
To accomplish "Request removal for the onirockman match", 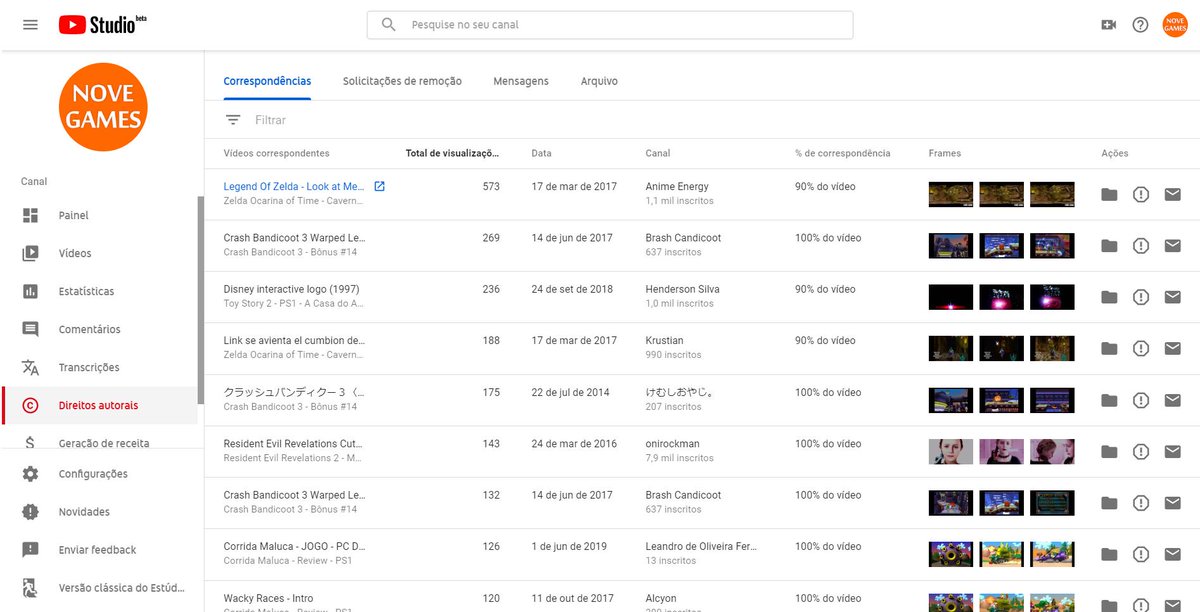I will pos(1141,451).
